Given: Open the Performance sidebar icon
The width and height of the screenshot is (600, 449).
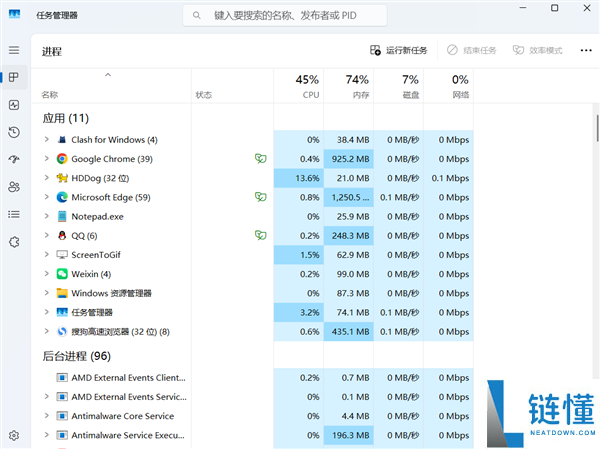Looking at the screenshot, I should point(14,105).
